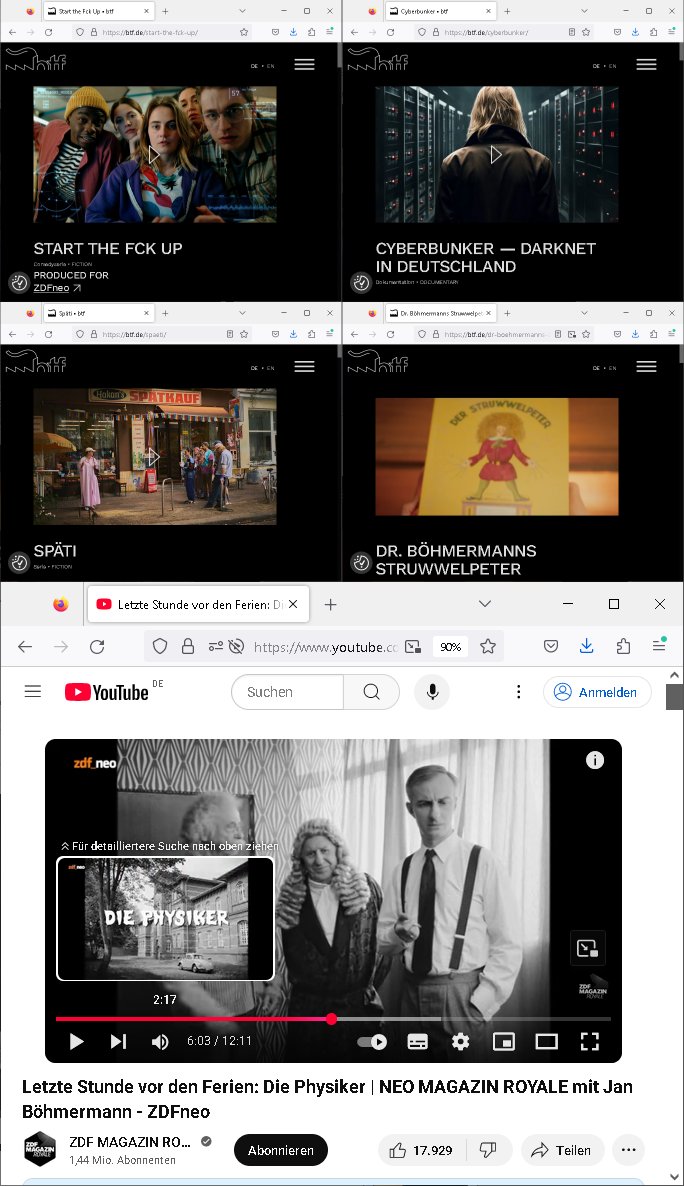This screenshot has width=684, height=1186.
Task: Play the YouTube video
Action: pos(76,1041)
